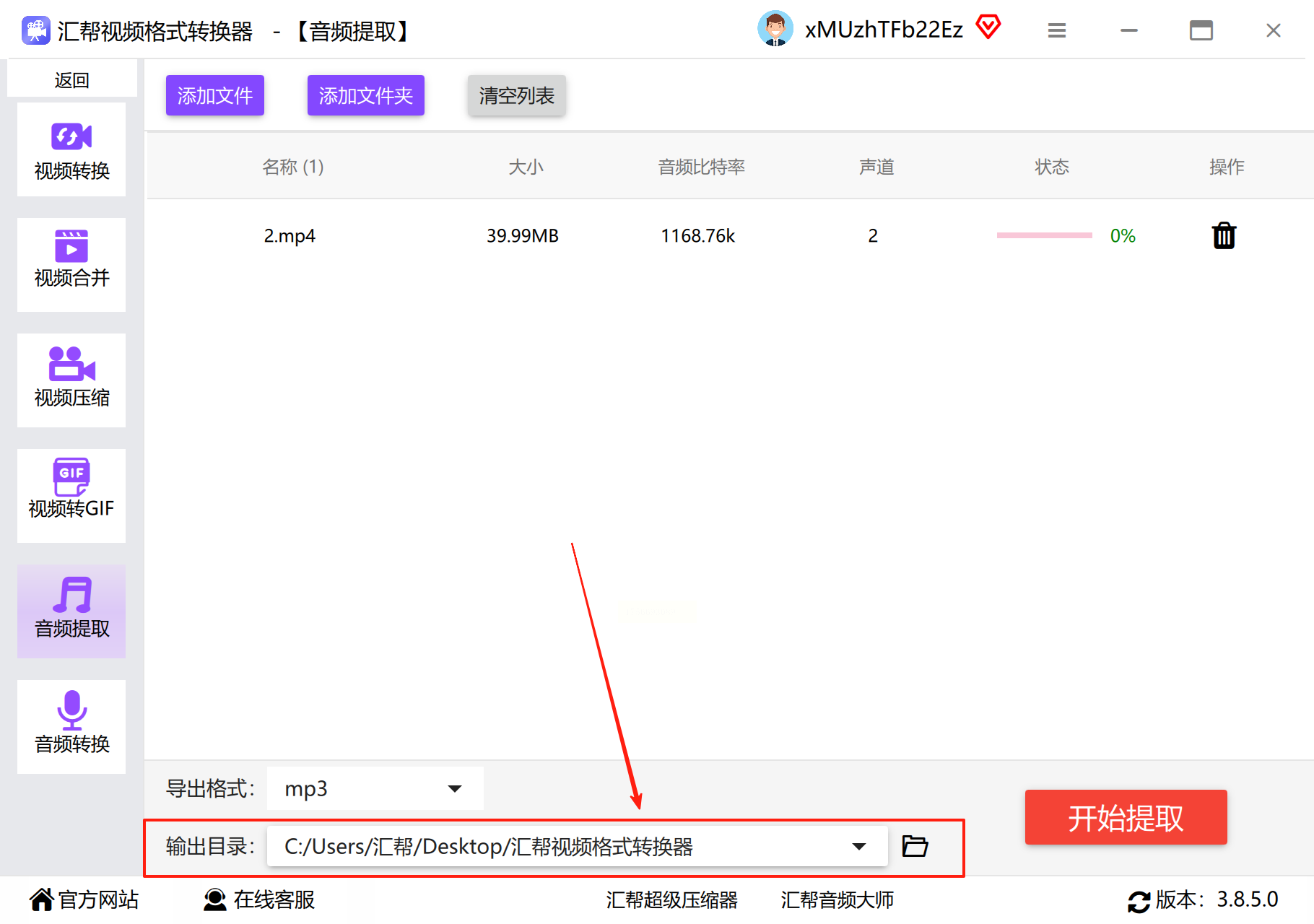Open the 视频转GIF tool
Screen dimensions: 1314x924
[71, 496]
